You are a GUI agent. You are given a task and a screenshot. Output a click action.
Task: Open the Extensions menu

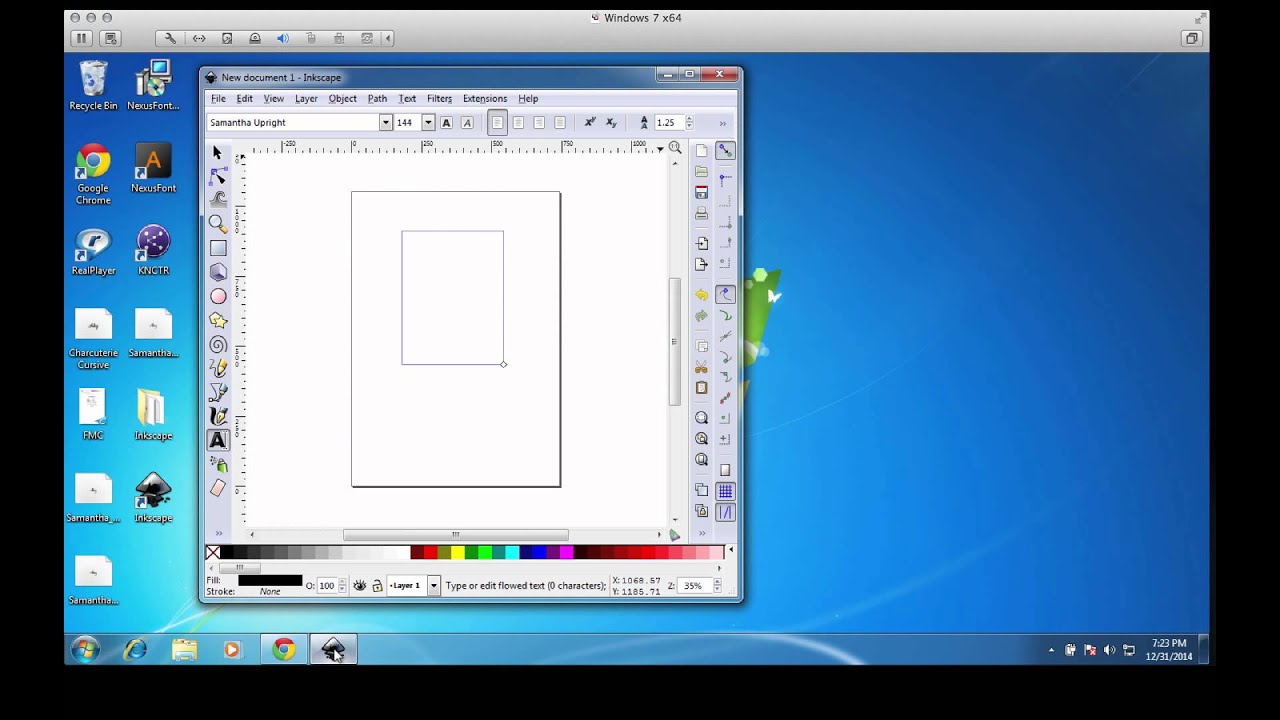click(x=485, y=99)
